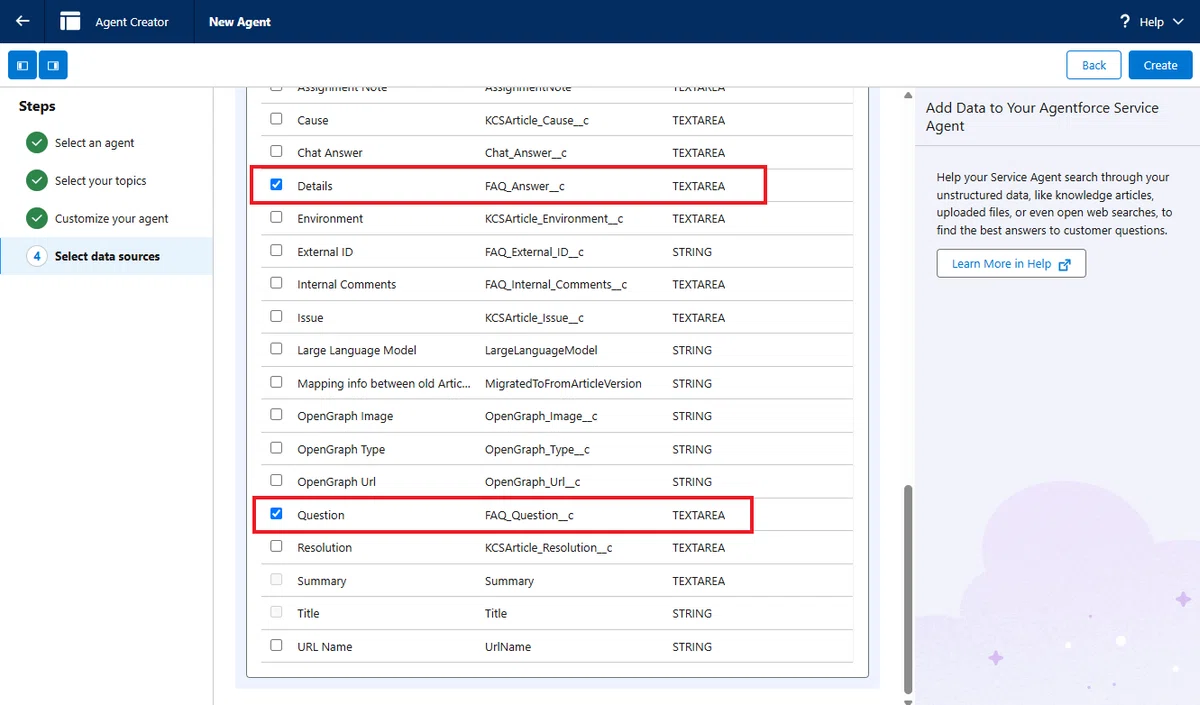Click green check next to Customize your agent

coord(37,219)
